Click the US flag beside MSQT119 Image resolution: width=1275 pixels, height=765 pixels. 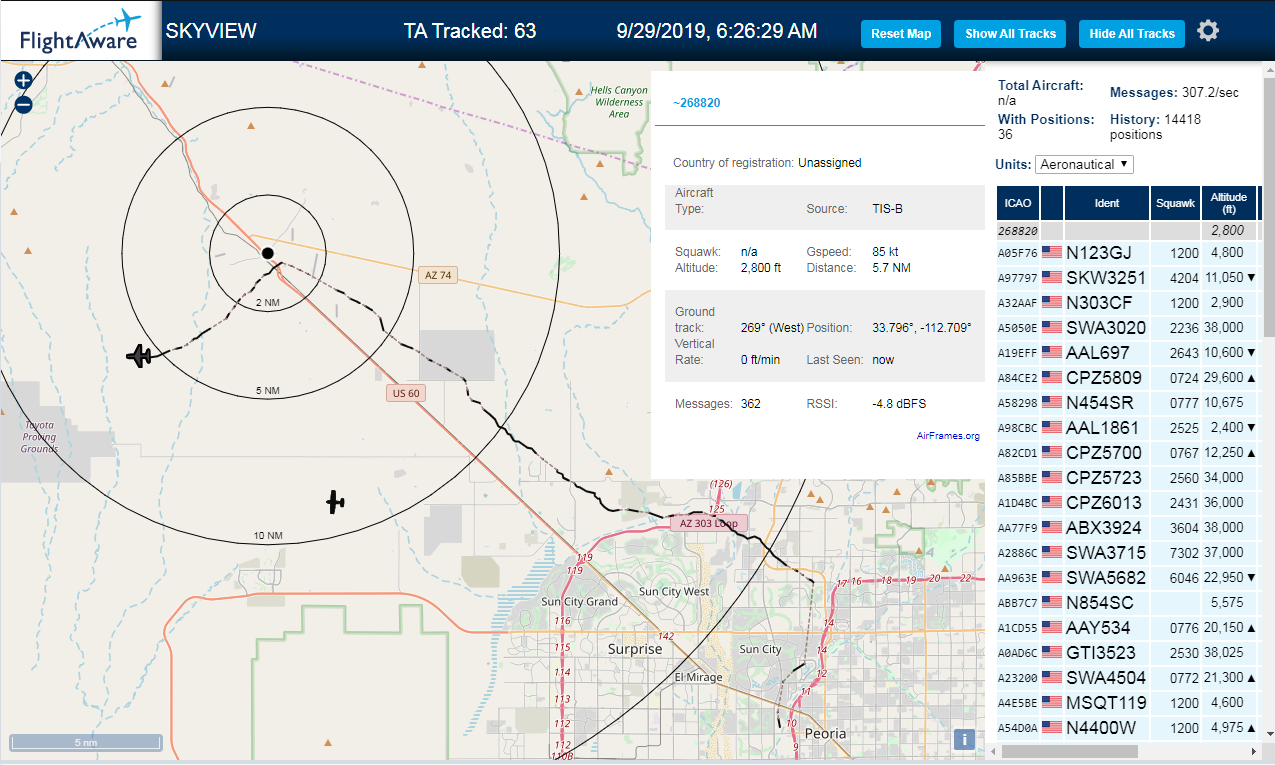click(1051, 703)
